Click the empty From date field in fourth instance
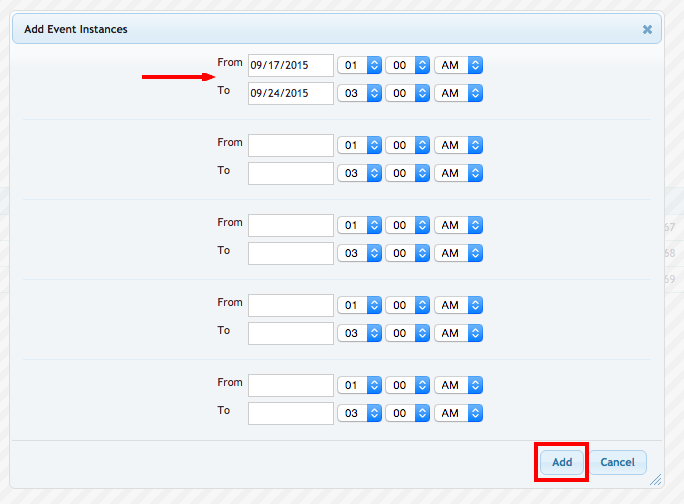 [291, 305]
